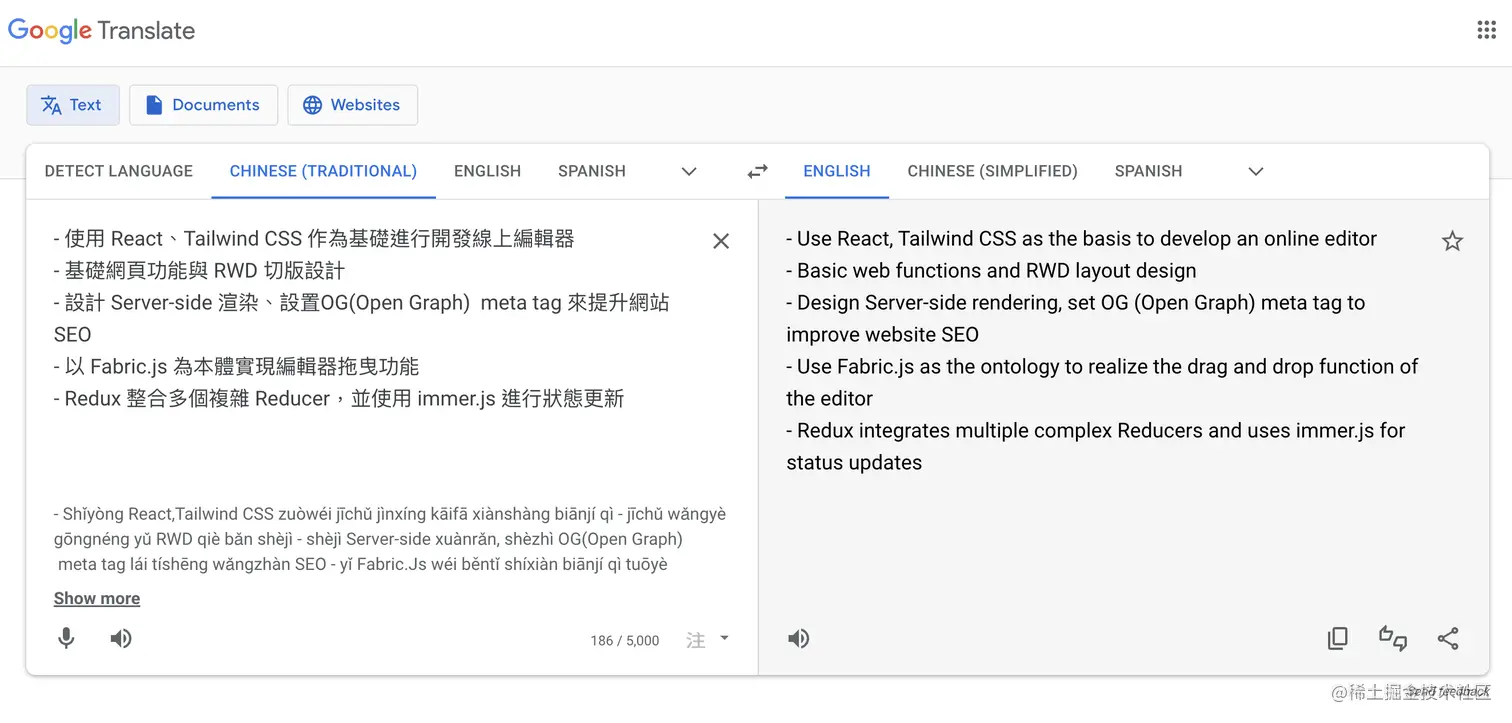1512x723 pixels.
Task: Select Chinese (Simplified) target tab
Action: click(993, 171)
